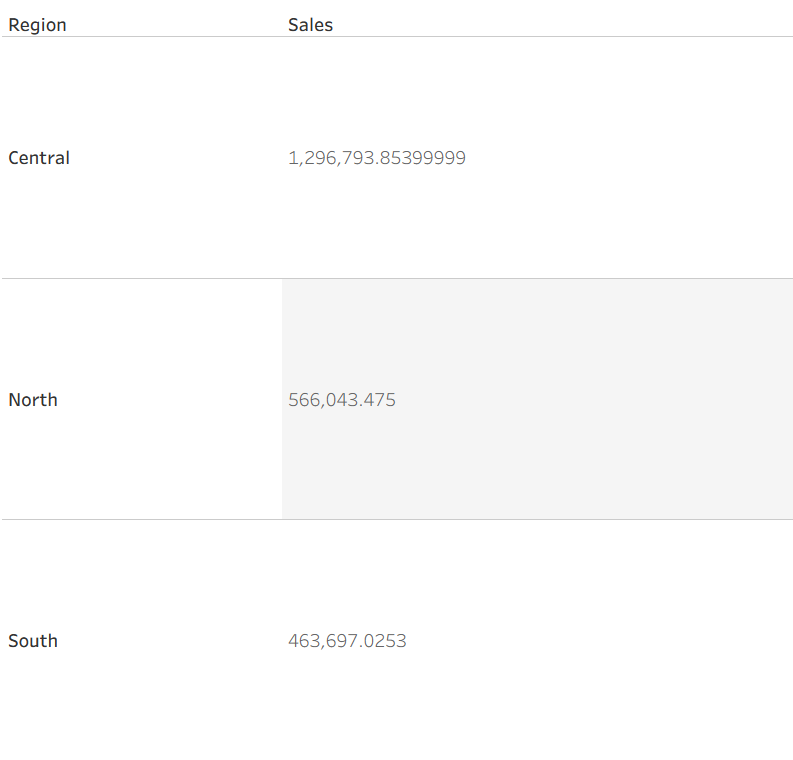Select the North region row label
Image resolution: width=793 pixels, height=760 pixels.
point(33,400)
